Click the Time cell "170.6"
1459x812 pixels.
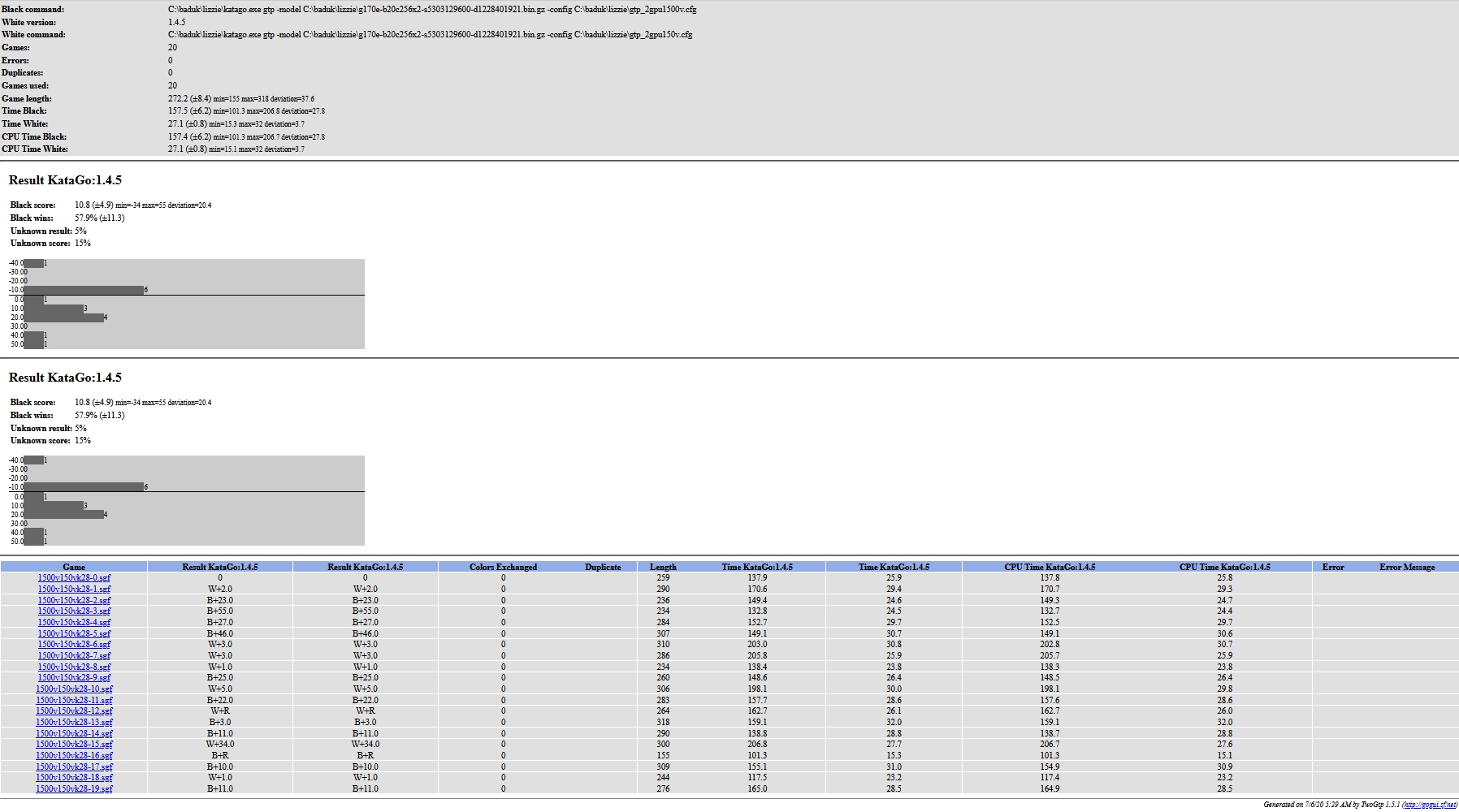coord(757,590)
